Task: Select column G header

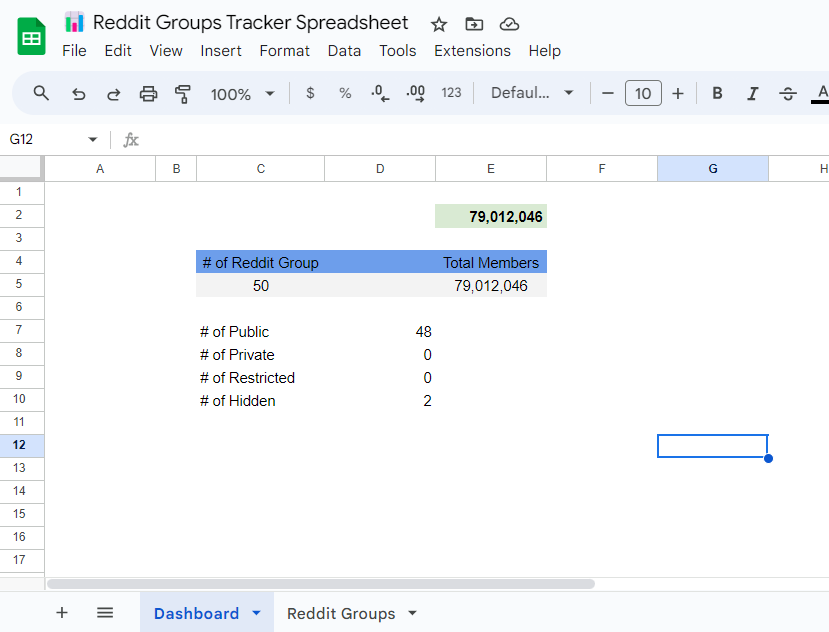Action: (713, 169)
